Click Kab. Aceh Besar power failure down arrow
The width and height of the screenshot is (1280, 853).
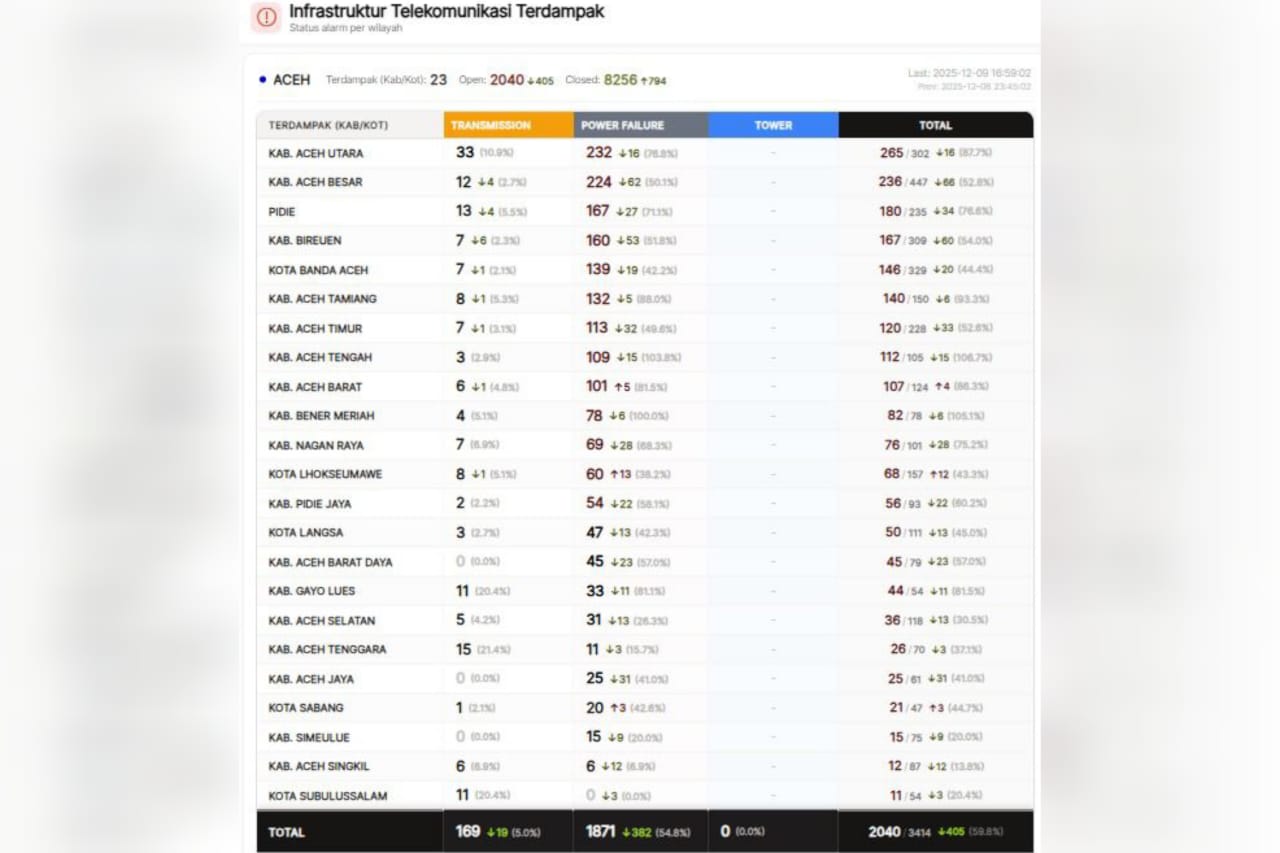pyautogui.click(x=622, y=182)
